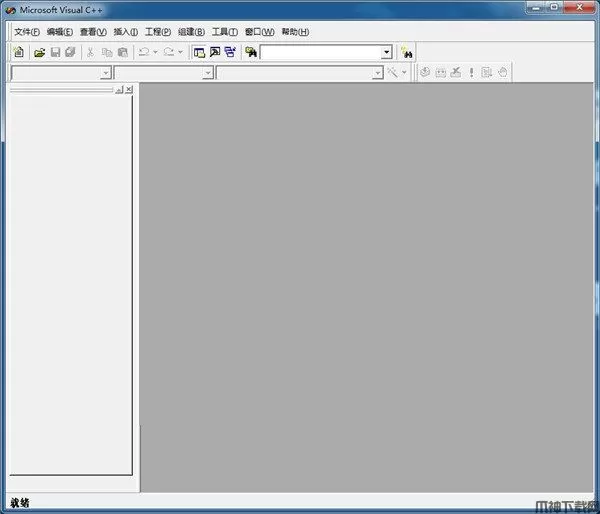
Task: Click the workspace panel expand docking button
Action: 119,90
